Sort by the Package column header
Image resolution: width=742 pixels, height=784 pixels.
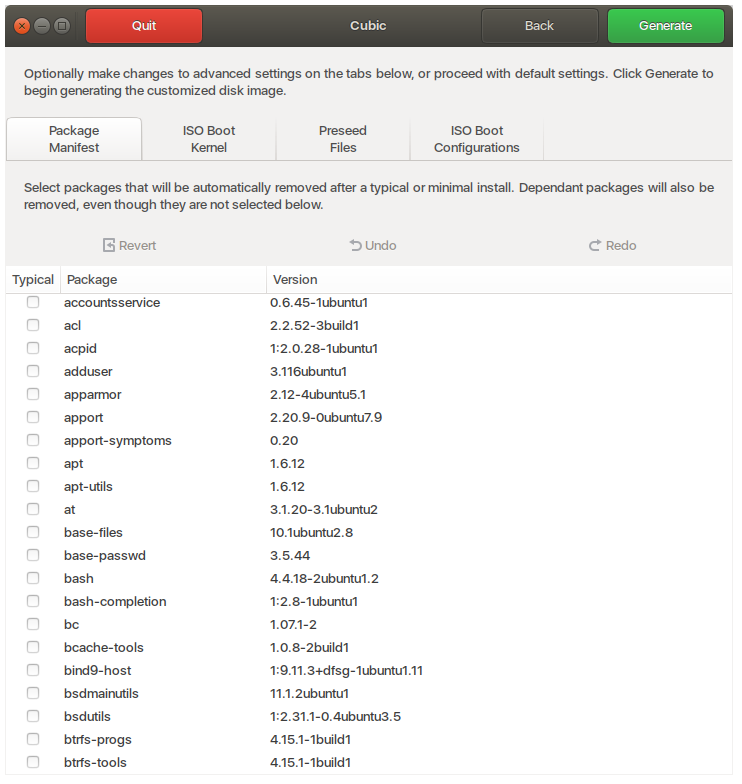coord(163,280)
